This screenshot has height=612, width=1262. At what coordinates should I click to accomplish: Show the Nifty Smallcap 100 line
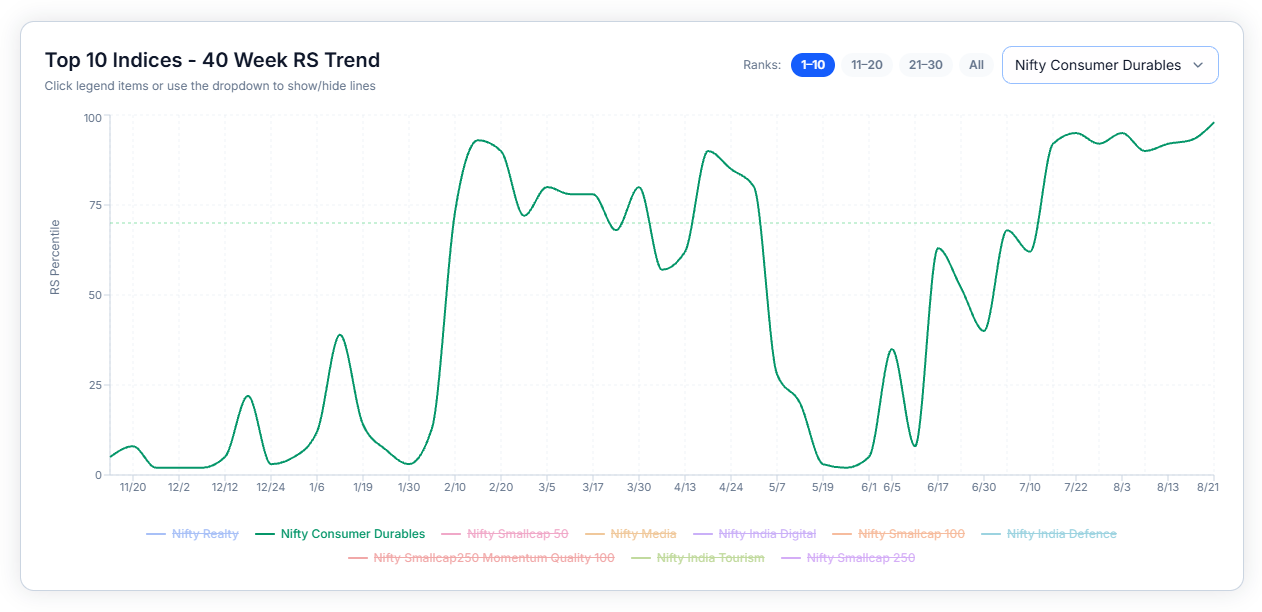point(898,534)
